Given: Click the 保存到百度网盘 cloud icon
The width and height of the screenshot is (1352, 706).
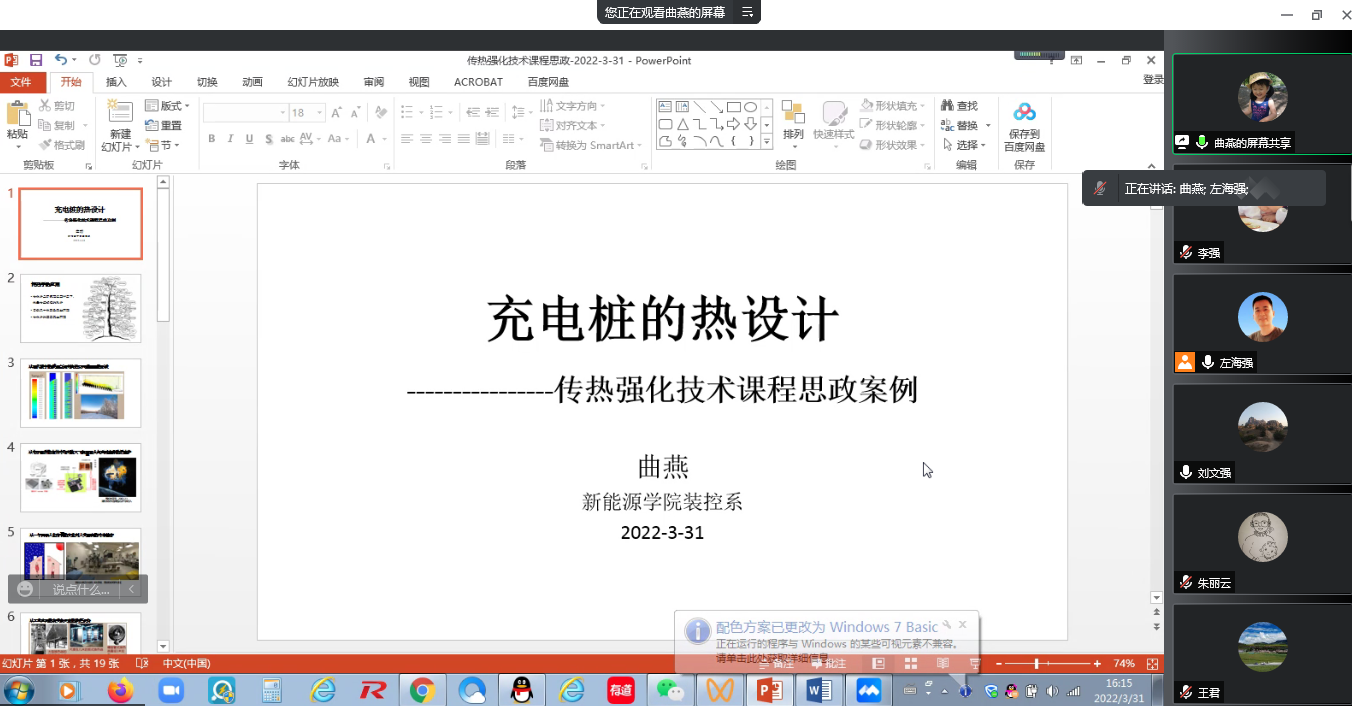Looking at the screenshot, I should click(x=1024, y=112).
